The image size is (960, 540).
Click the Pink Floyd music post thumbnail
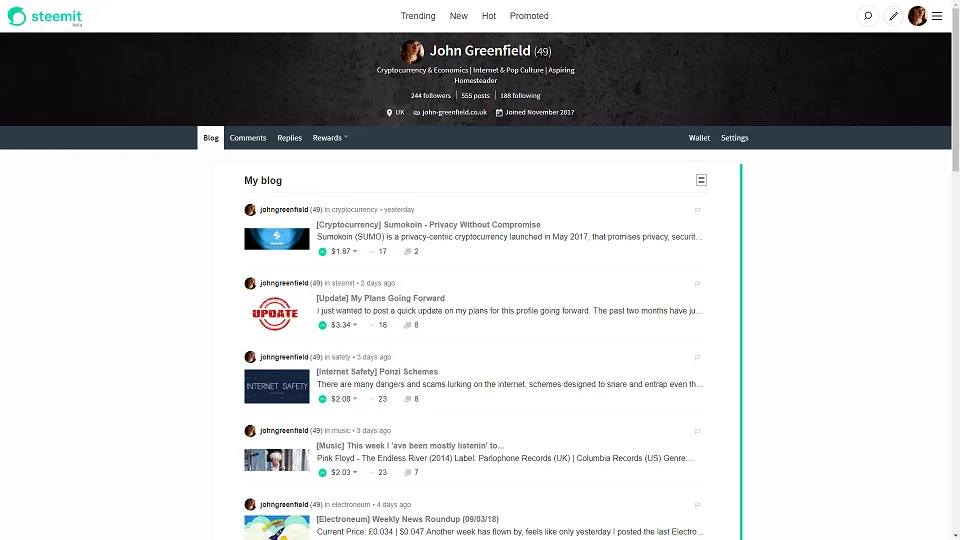point(277,460)
